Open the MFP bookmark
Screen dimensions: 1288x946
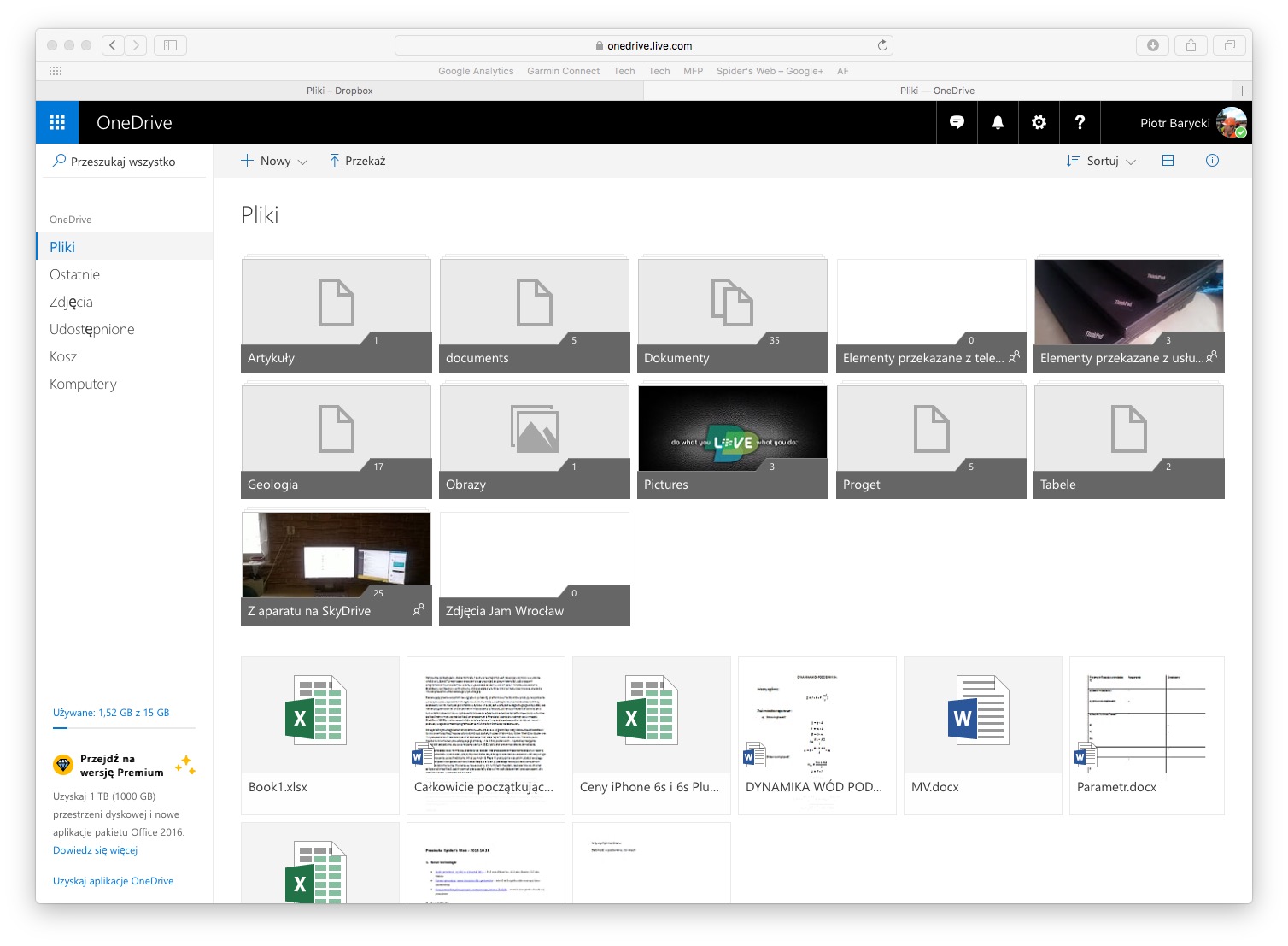pos(693,71)
